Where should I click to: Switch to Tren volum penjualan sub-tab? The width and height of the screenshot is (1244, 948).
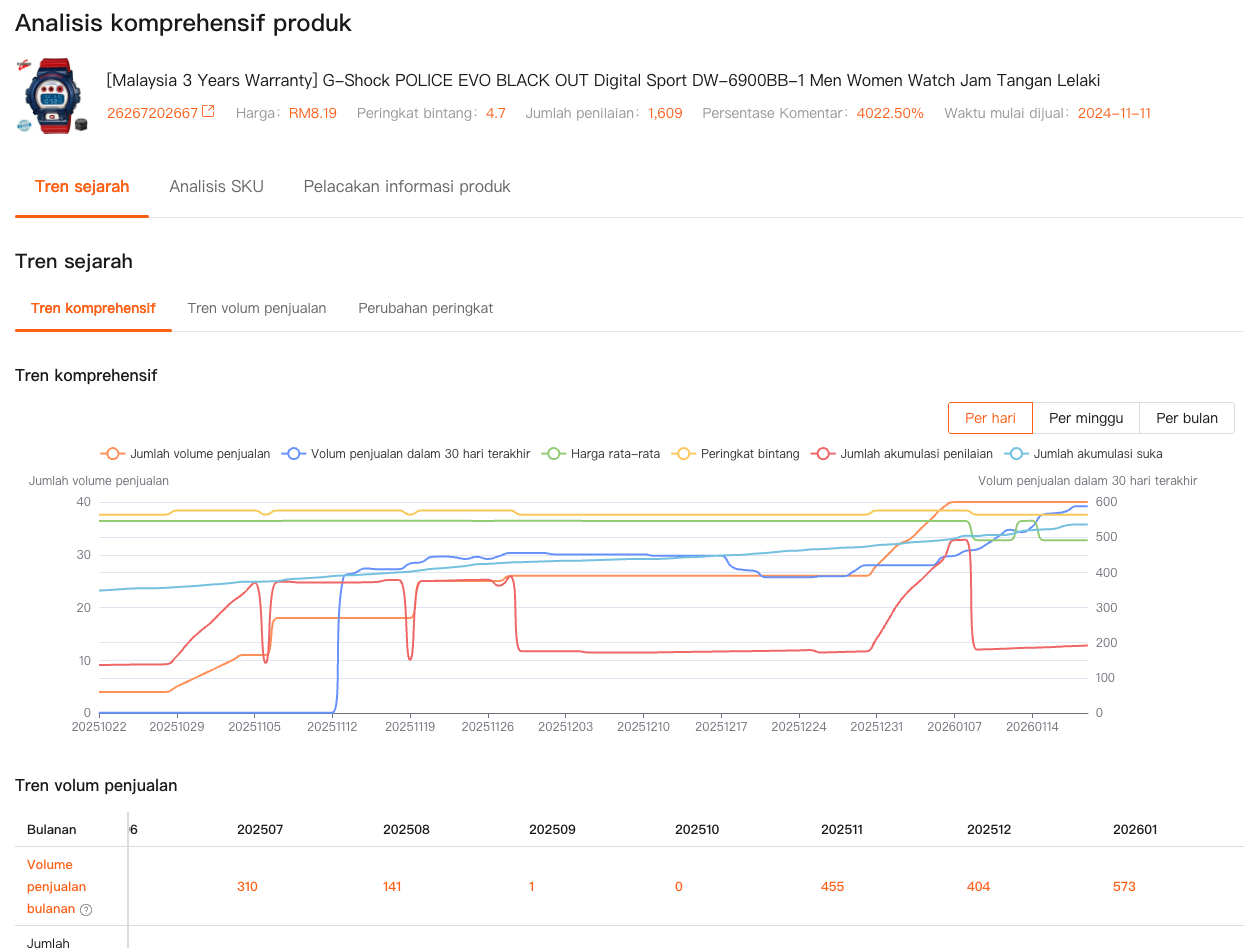257,308
